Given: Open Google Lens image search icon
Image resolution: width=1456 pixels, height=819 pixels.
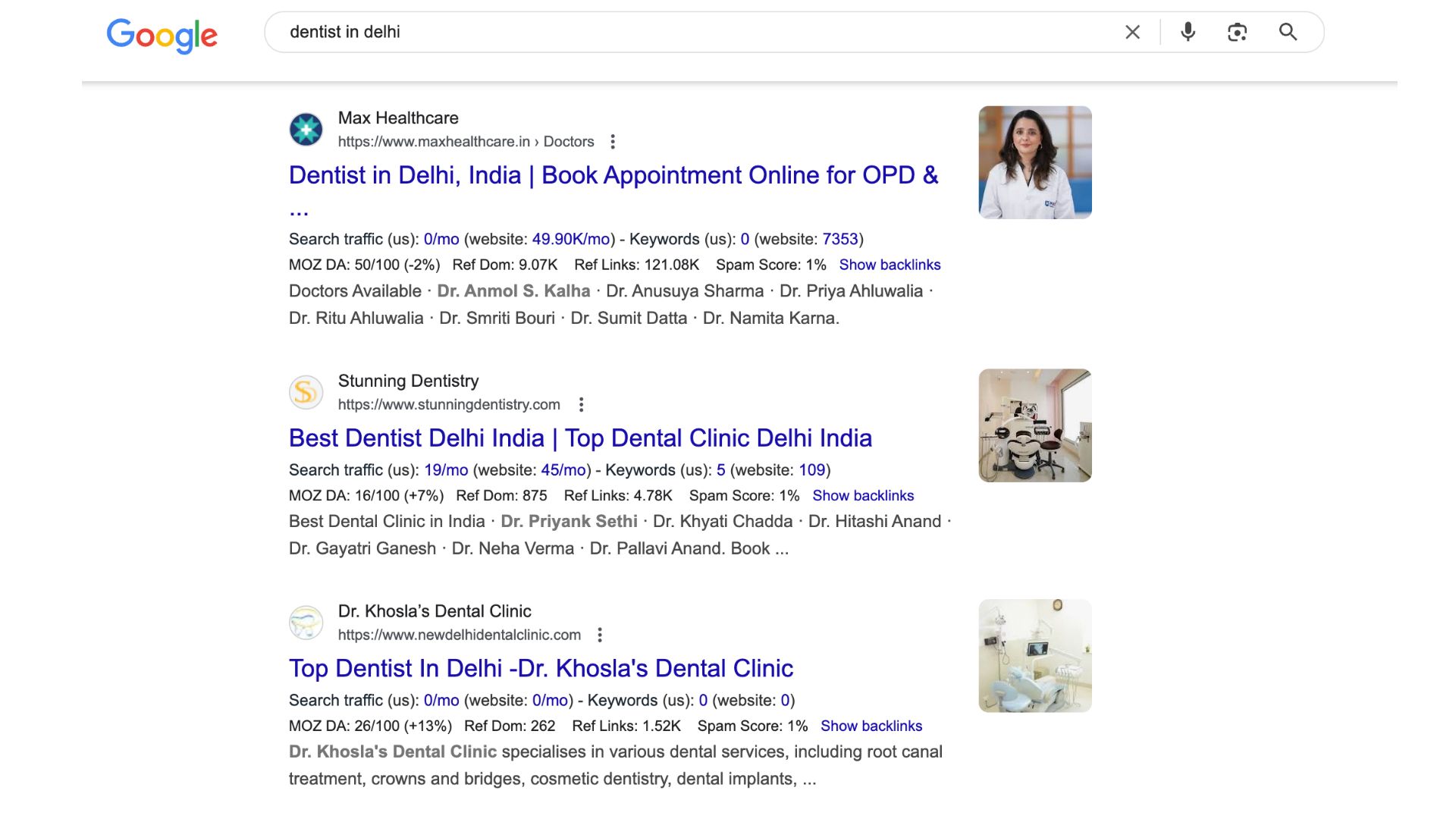Looking at the screenshot, I should [1237, 32].
